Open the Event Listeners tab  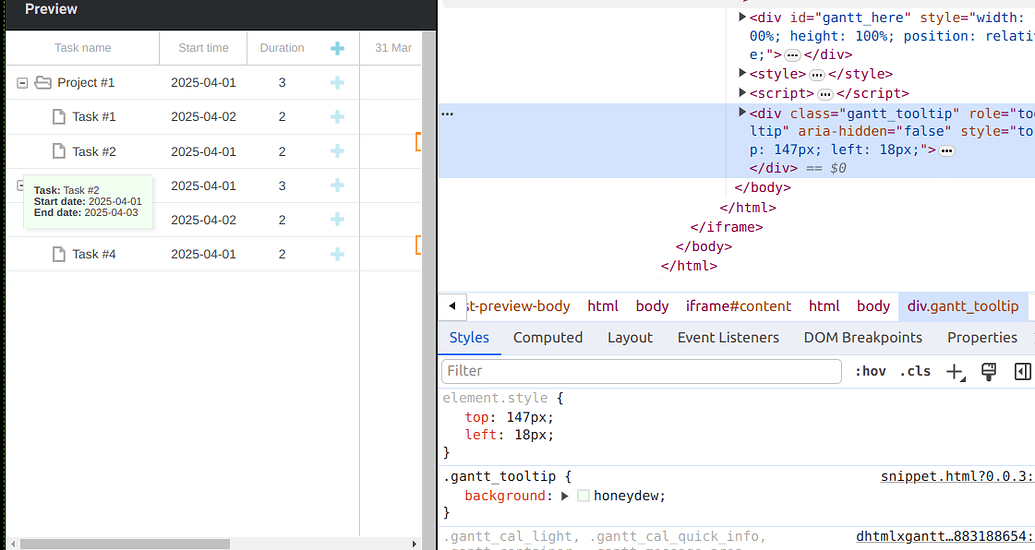point(727,338)
